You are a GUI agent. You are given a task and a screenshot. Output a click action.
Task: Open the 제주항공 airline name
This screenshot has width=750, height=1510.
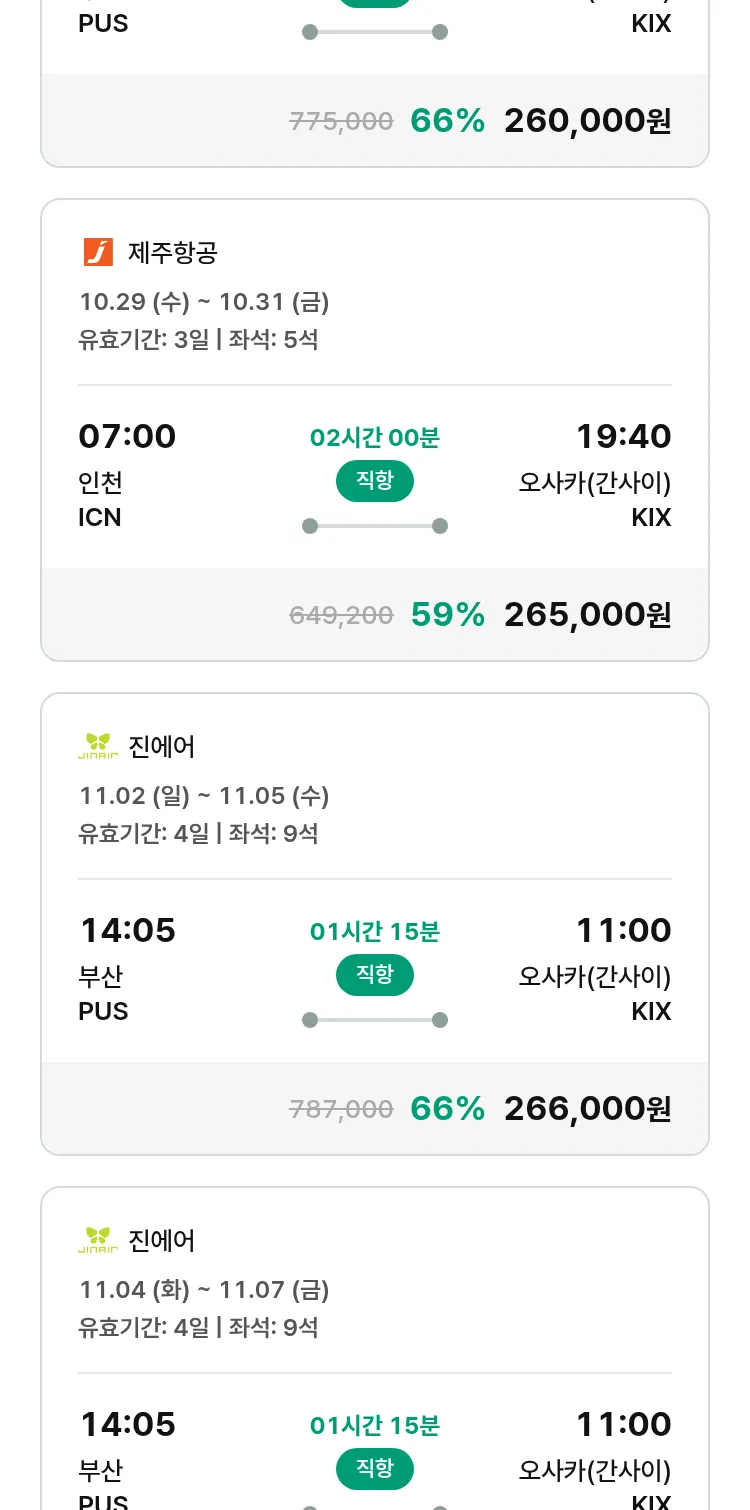click(173, 253)
